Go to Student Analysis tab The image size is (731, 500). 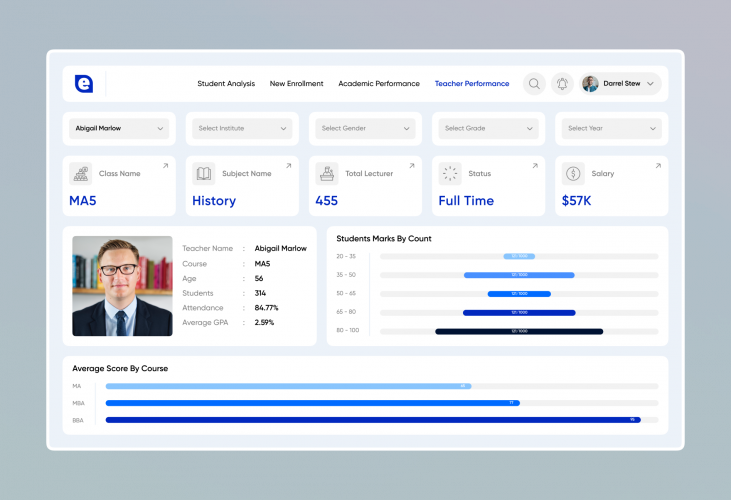[226, 84]
